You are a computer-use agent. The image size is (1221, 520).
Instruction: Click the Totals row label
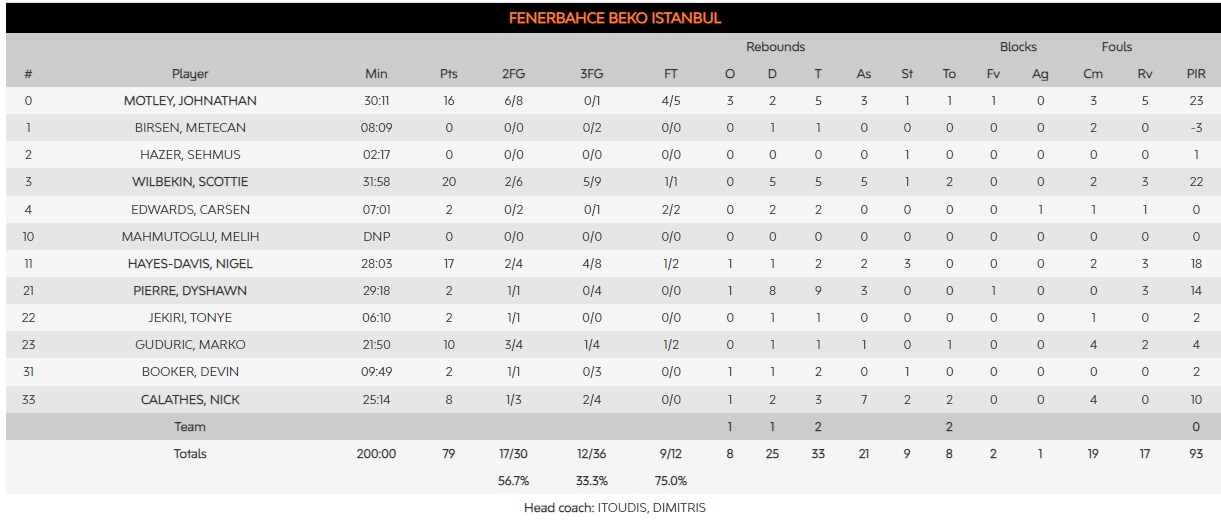pyautogui.click(x=190, y=454)
